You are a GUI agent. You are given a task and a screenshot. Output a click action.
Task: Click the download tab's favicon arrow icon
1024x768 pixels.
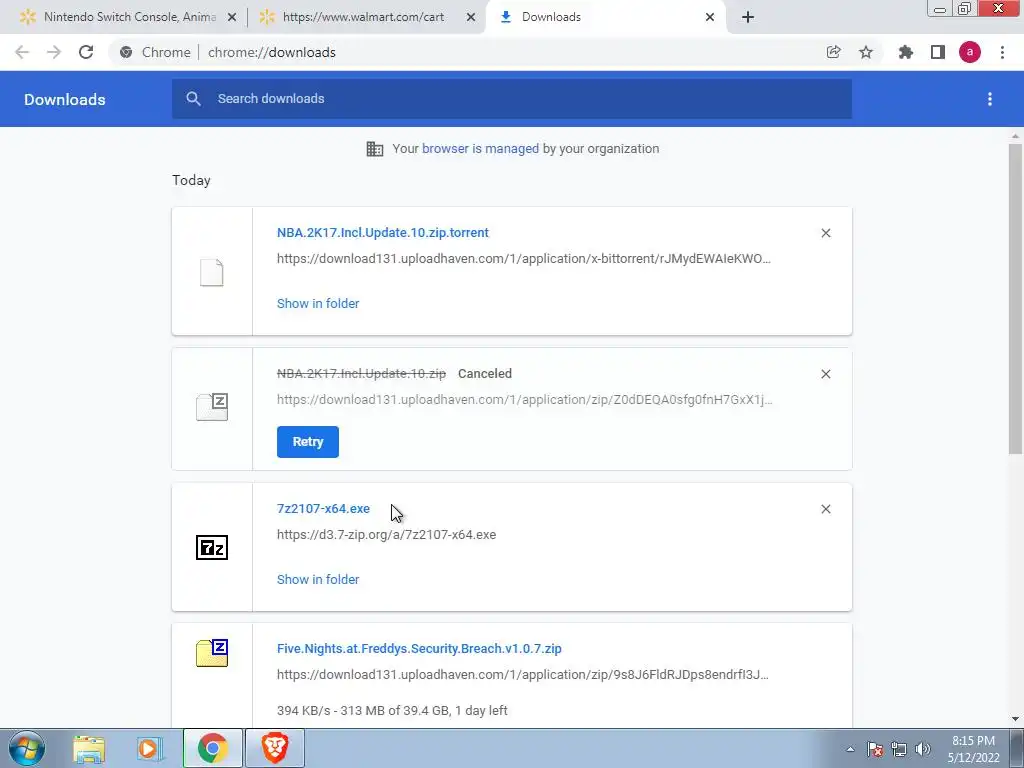click(505, 17)
